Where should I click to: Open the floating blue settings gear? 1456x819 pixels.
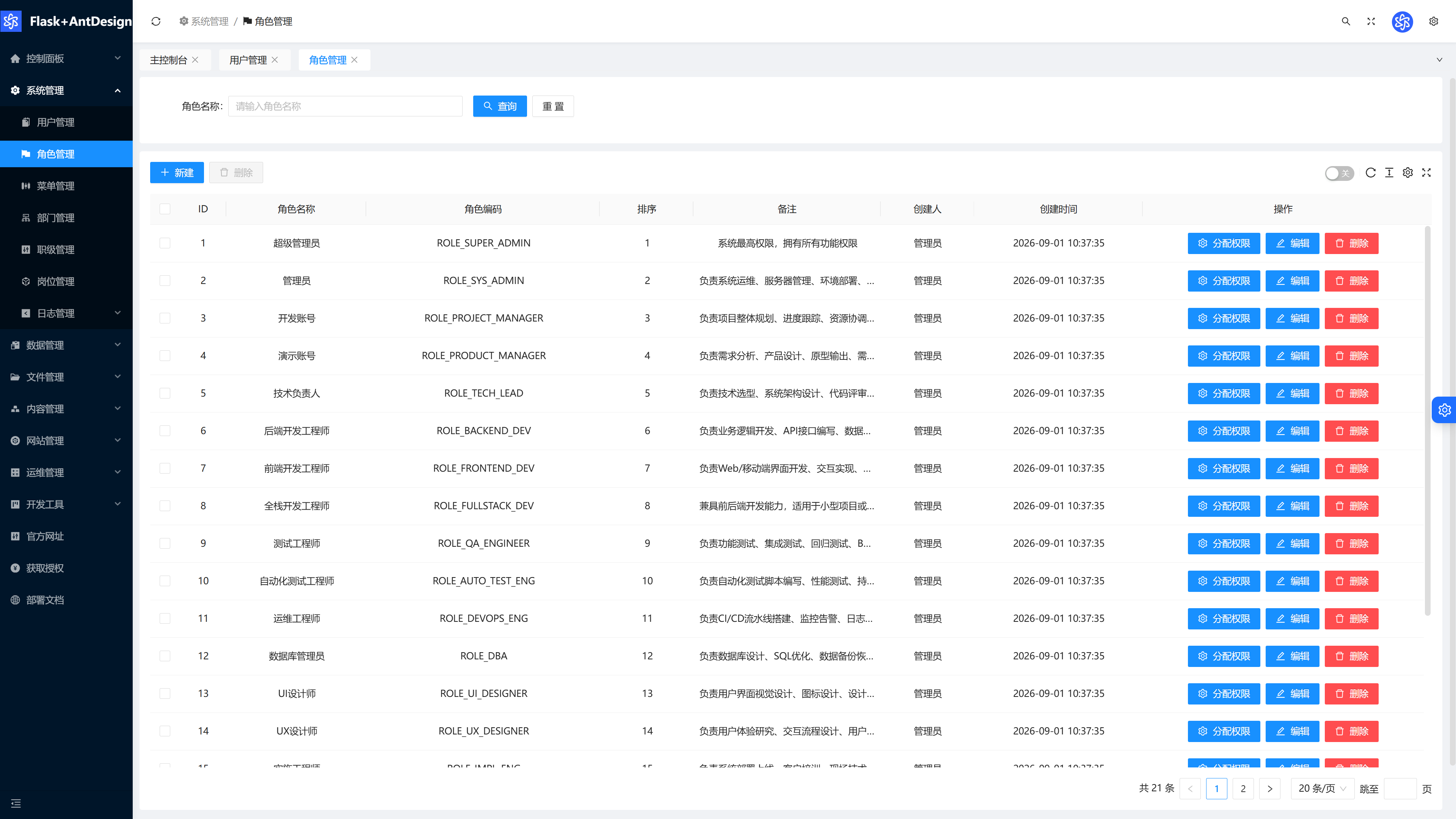1444,410
